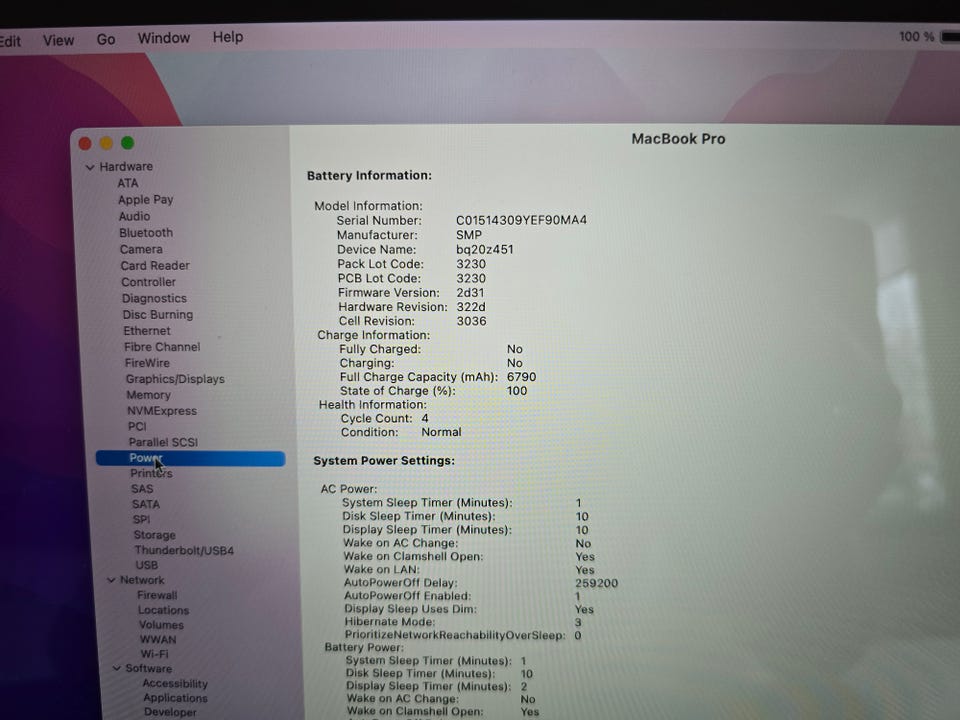Select WWAN under Network

(x=158, y=640)
